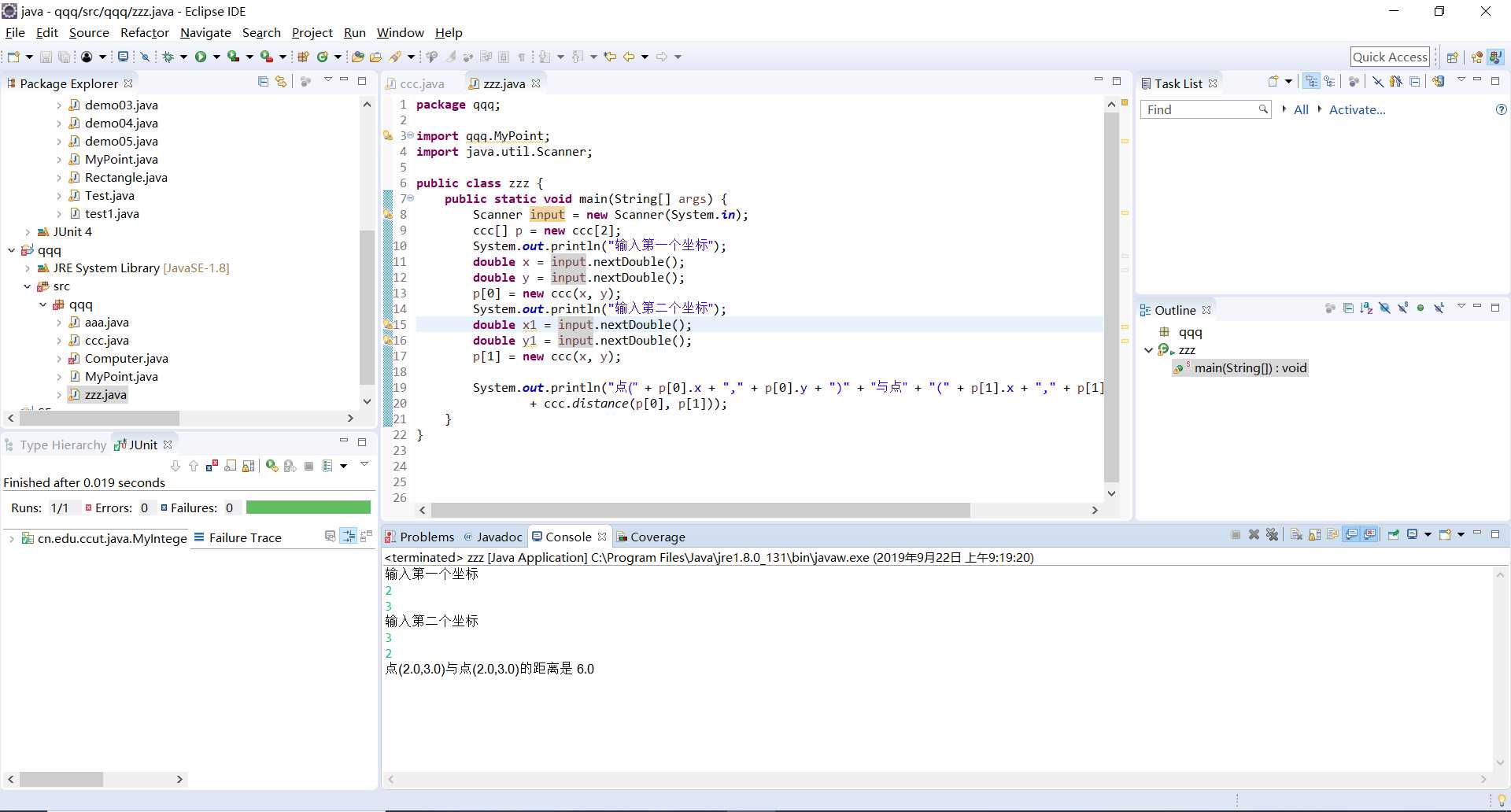1511x812 pixels.
Task: Open the Refactor menu
Action: (x=145, y=32)
